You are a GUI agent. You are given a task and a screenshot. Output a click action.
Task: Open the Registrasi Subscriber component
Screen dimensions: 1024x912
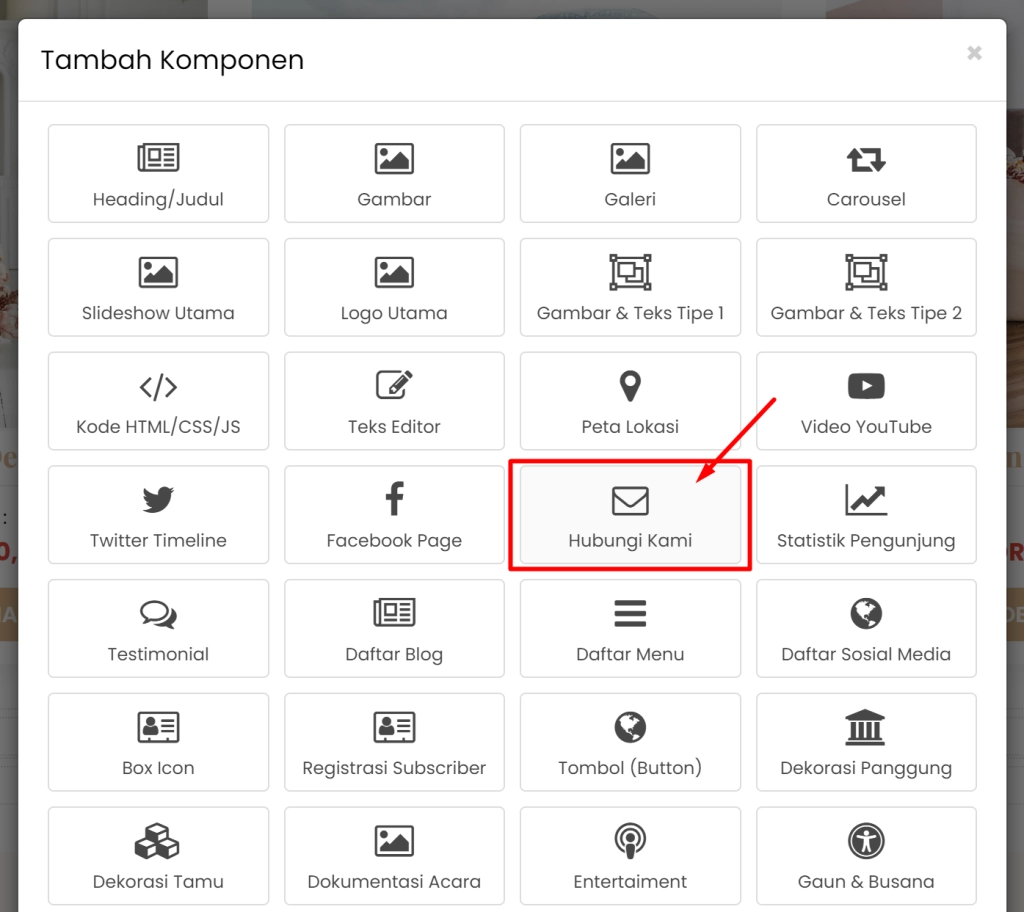394,742
